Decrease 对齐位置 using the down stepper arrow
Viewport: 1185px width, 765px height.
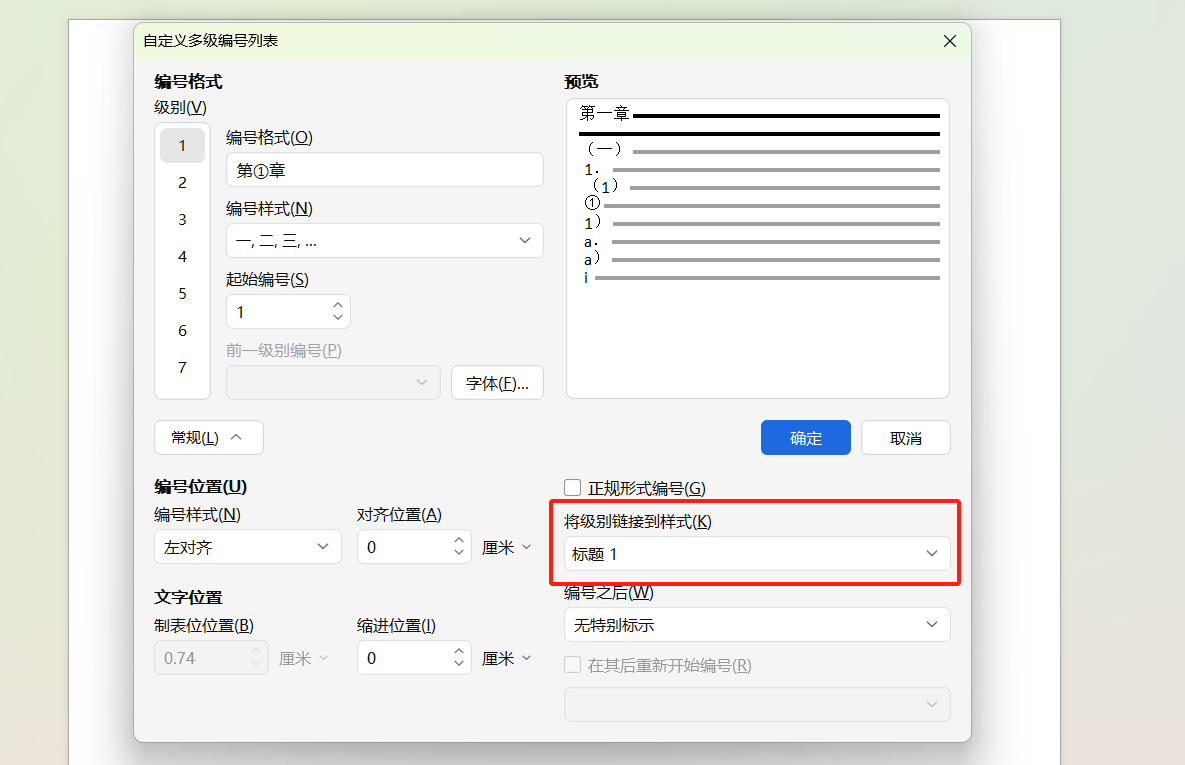(457, 552)
